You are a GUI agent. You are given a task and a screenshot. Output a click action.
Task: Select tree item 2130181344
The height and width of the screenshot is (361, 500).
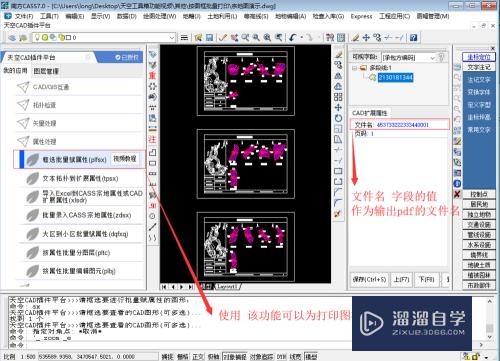395,77
